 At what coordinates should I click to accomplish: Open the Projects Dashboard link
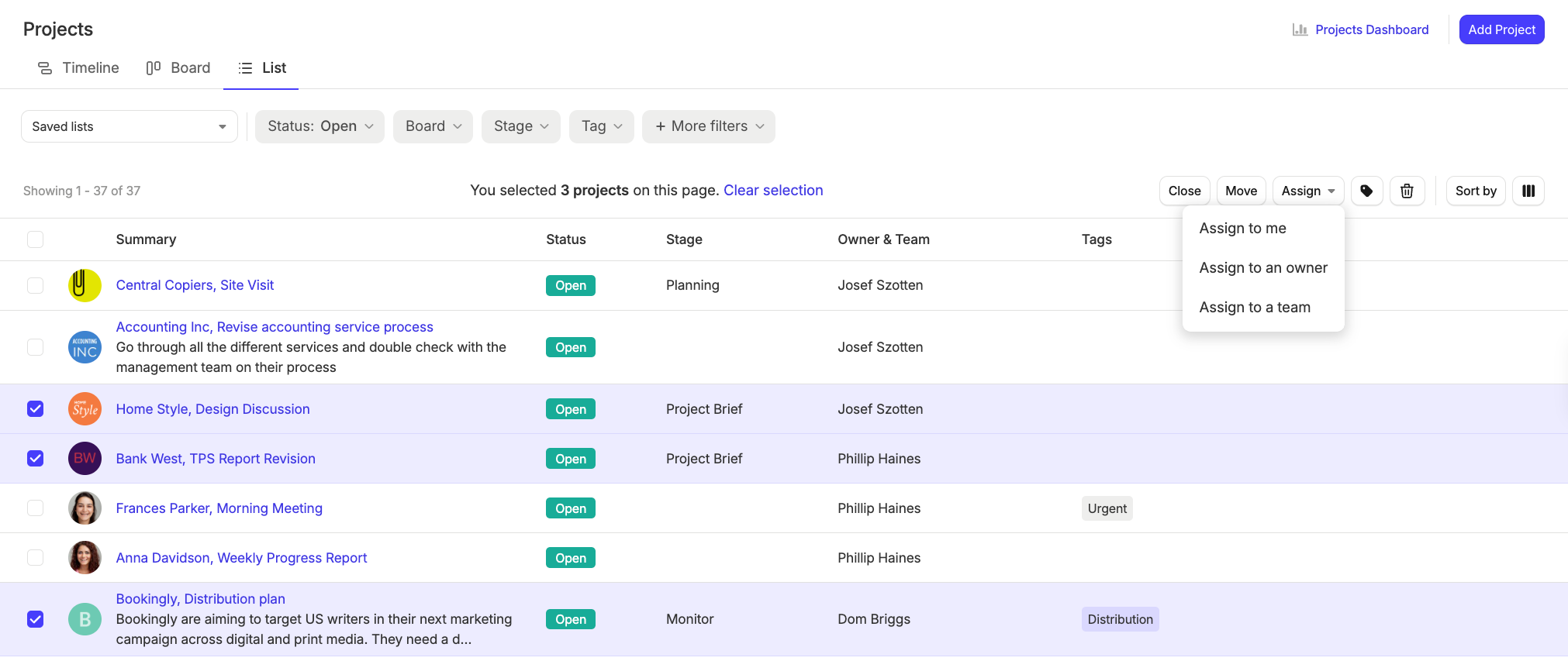coord(1360,29)
